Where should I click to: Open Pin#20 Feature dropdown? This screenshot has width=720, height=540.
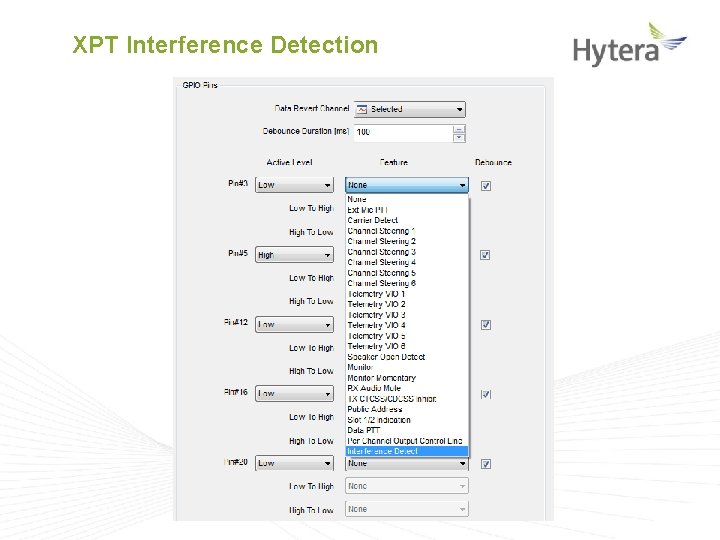click(x=406, y=464)
